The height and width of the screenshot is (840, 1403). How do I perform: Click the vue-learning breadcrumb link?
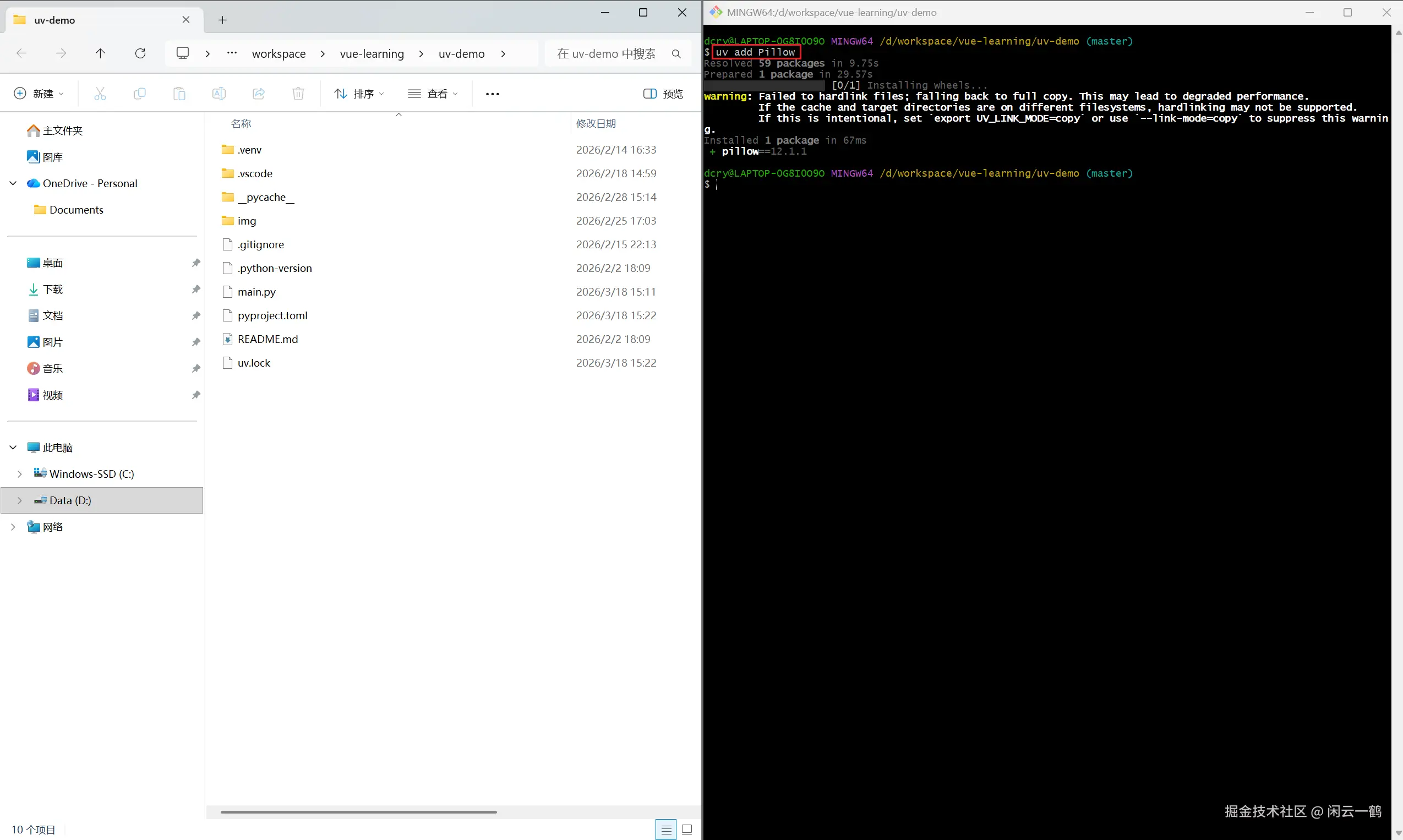pos(372,54)
